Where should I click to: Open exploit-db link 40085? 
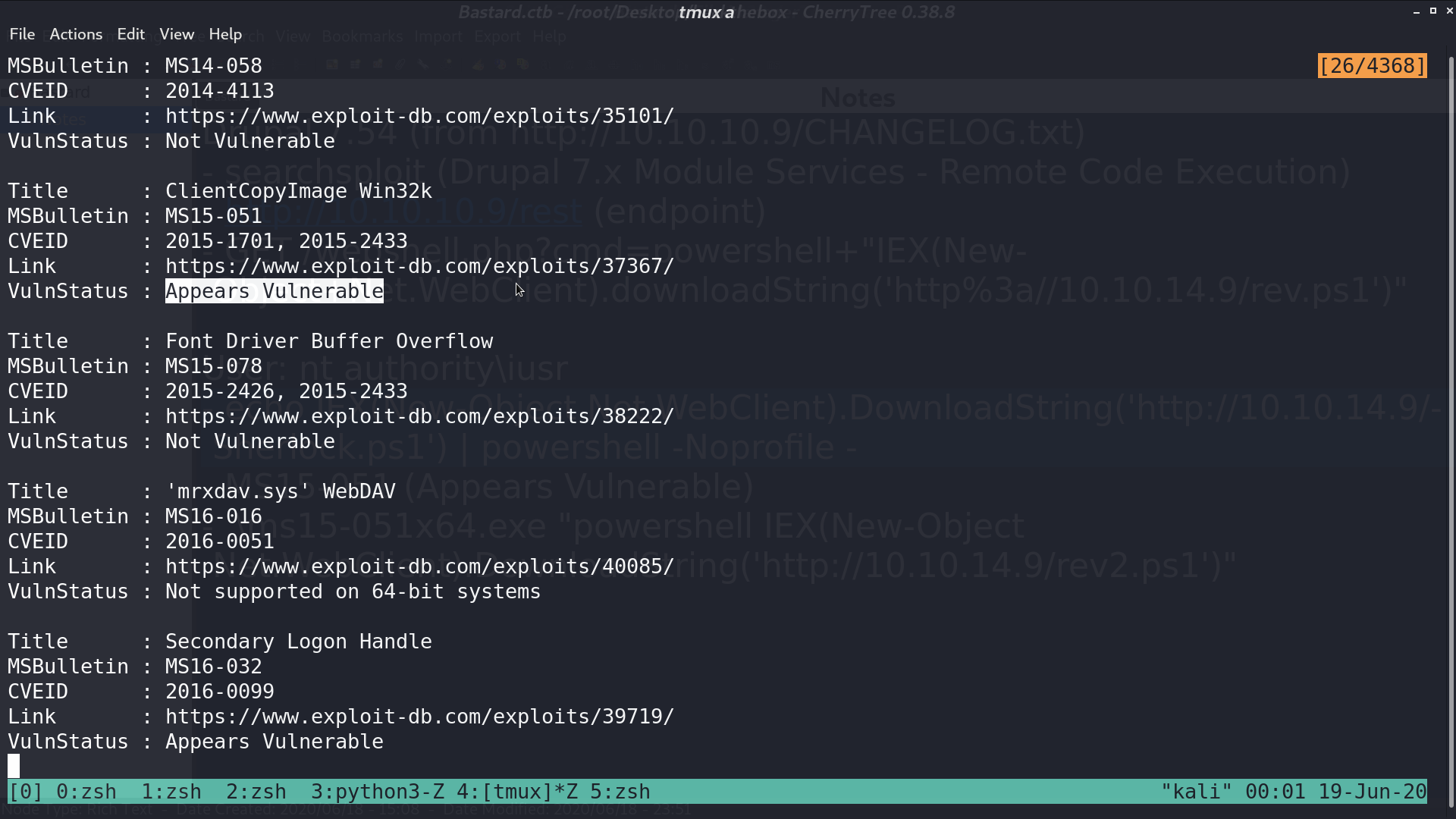[419, 566]
